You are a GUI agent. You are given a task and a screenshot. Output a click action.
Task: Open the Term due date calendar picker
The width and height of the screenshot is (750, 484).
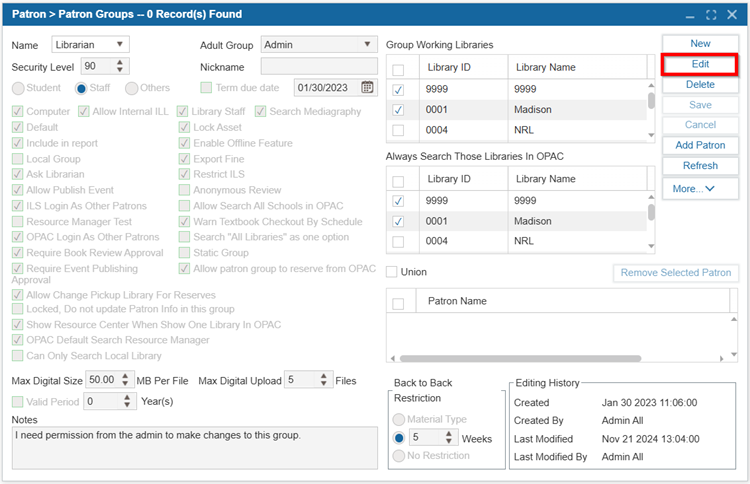(x=367, y=88)
